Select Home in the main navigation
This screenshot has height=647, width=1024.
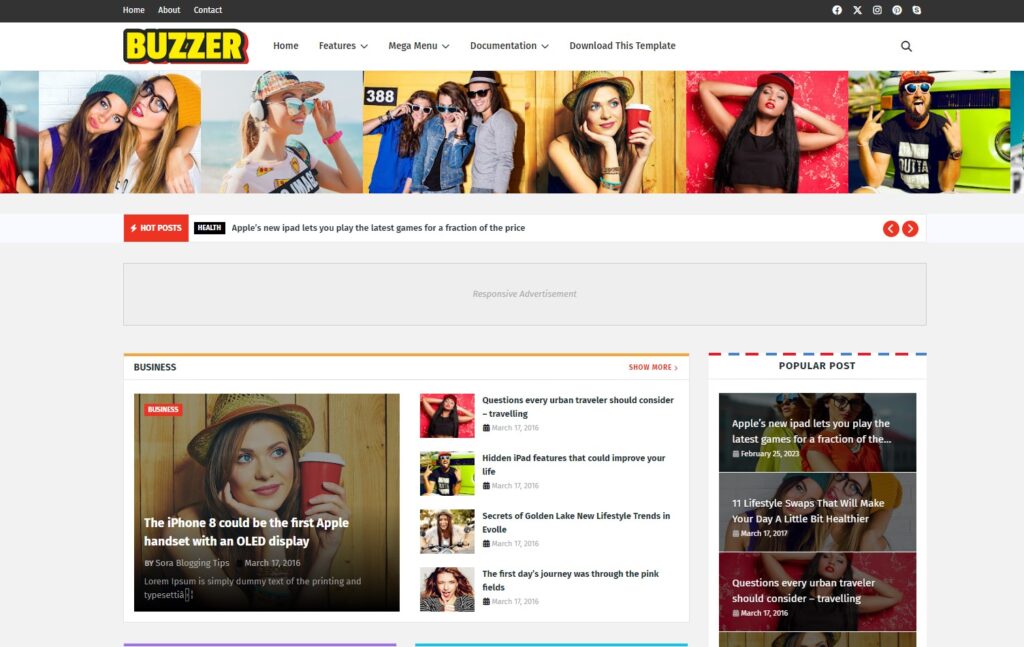coord(286,46)
